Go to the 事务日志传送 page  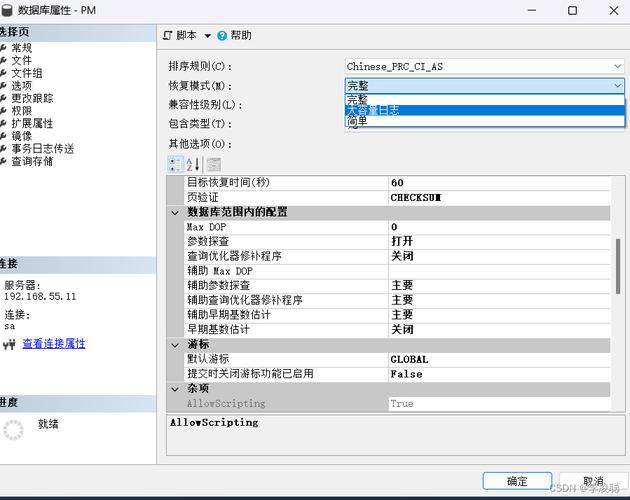[42, 148]
